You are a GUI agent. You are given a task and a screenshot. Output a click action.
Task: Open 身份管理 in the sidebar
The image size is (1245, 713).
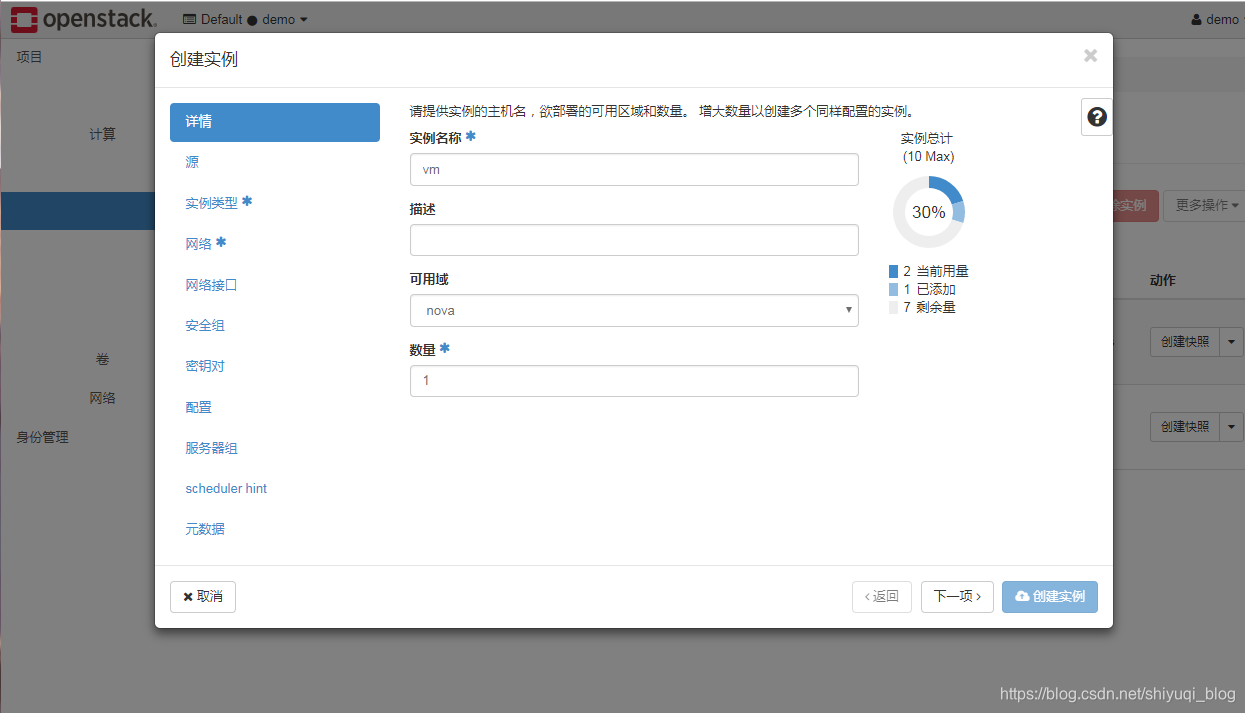[42, 437]
